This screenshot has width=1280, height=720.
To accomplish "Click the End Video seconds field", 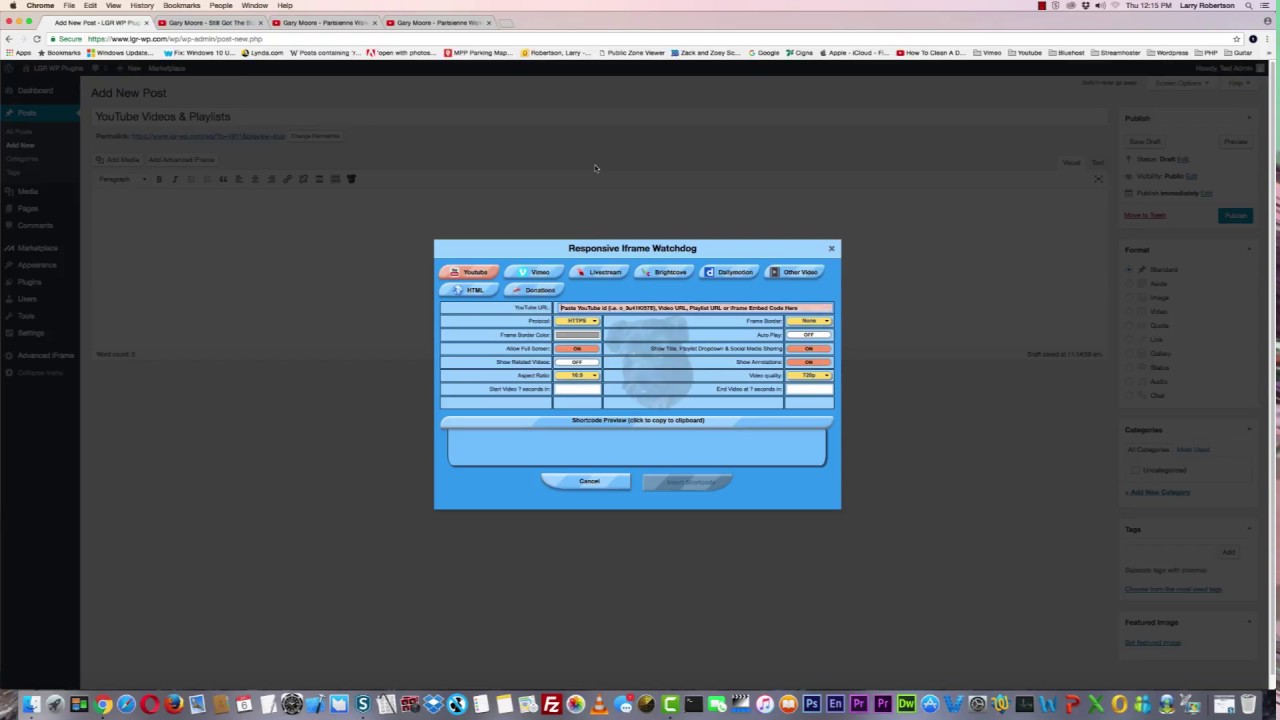I will (809, 389).
